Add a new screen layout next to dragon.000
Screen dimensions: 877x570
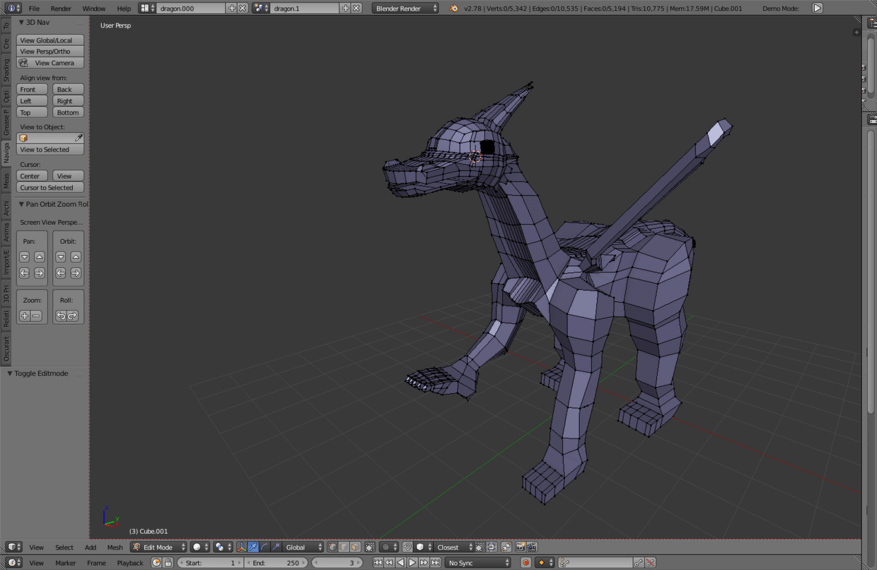[x=232, y=8]
